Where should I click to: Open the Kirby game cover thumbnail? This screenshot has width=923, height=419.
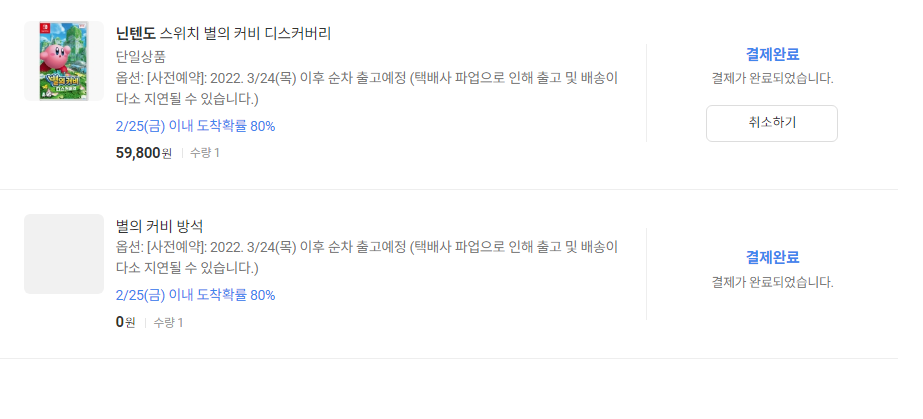click(64, 61)
